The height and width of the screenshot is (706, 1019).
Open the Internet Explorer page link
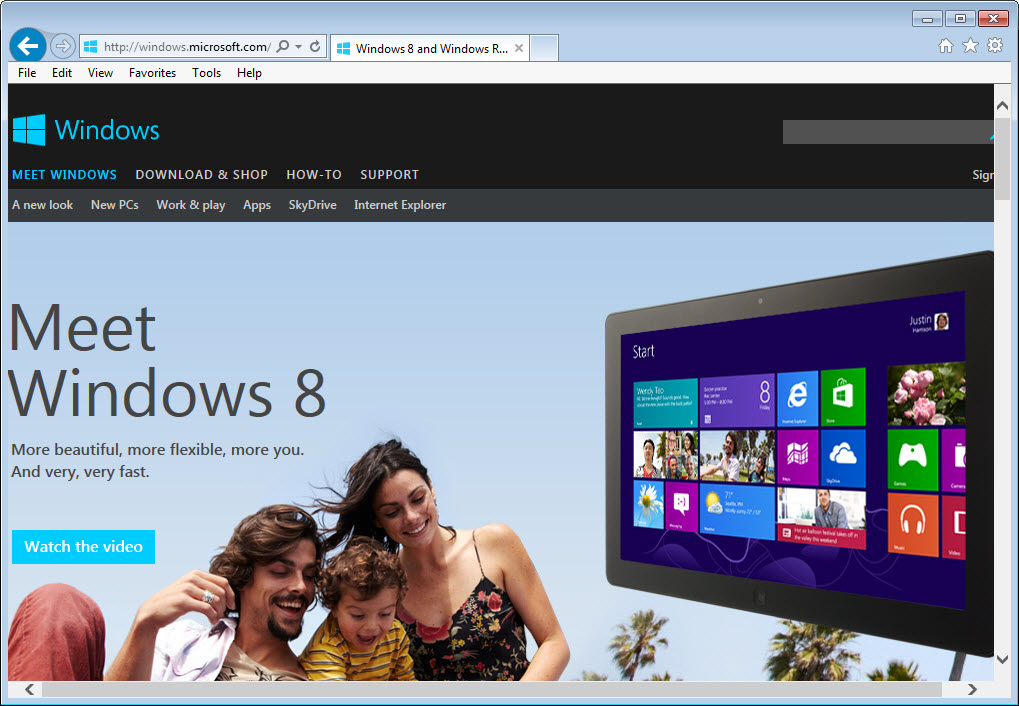[x=400, y=205]
